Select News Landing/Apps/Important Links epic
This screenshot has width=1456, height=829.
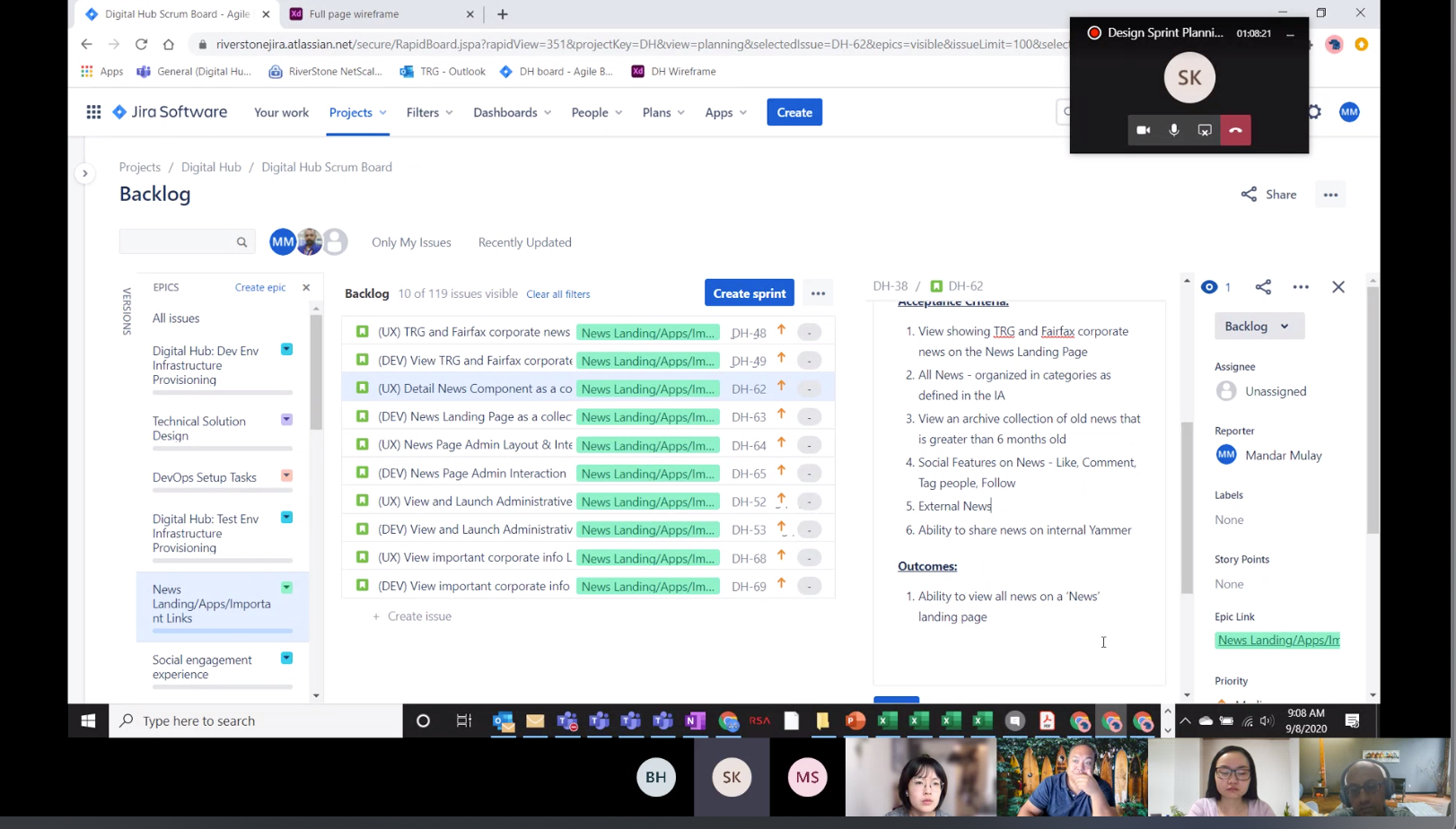tap(222, 606)
